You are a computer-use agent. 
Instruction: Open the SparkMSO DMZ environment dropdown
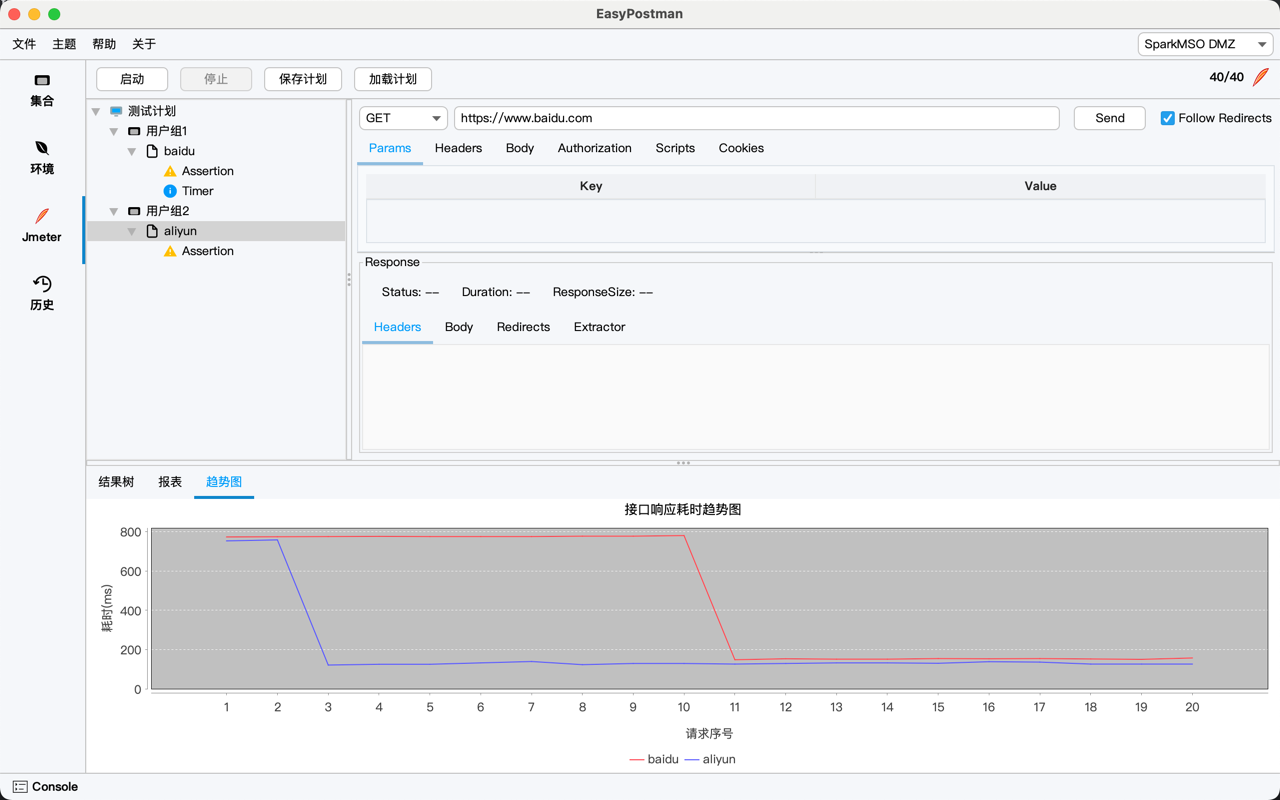(x=1204, y=44)
